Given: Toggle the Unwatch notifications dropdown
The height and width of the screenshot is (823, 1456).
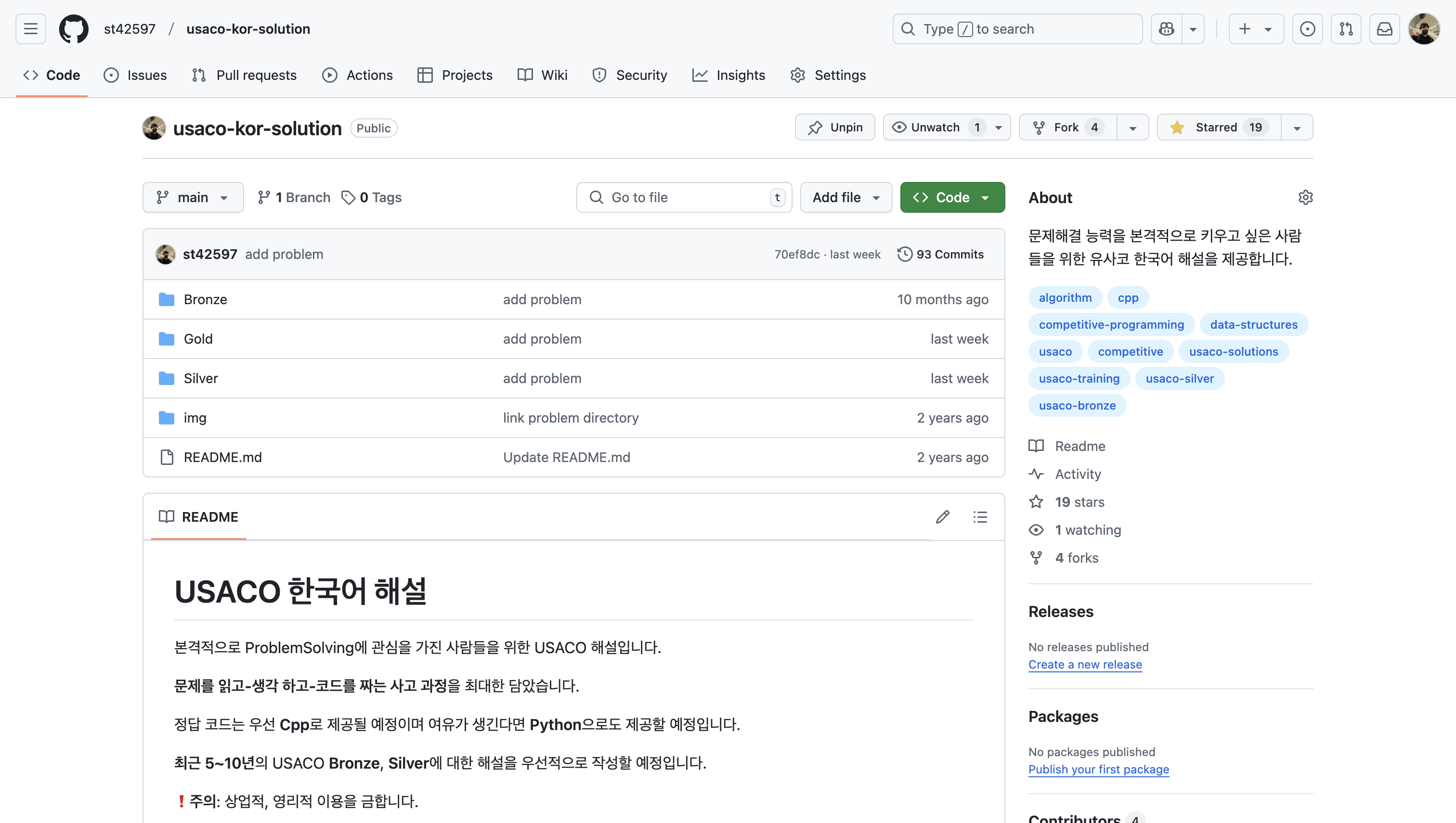Looking at the screenshot, I should (947, 127).
